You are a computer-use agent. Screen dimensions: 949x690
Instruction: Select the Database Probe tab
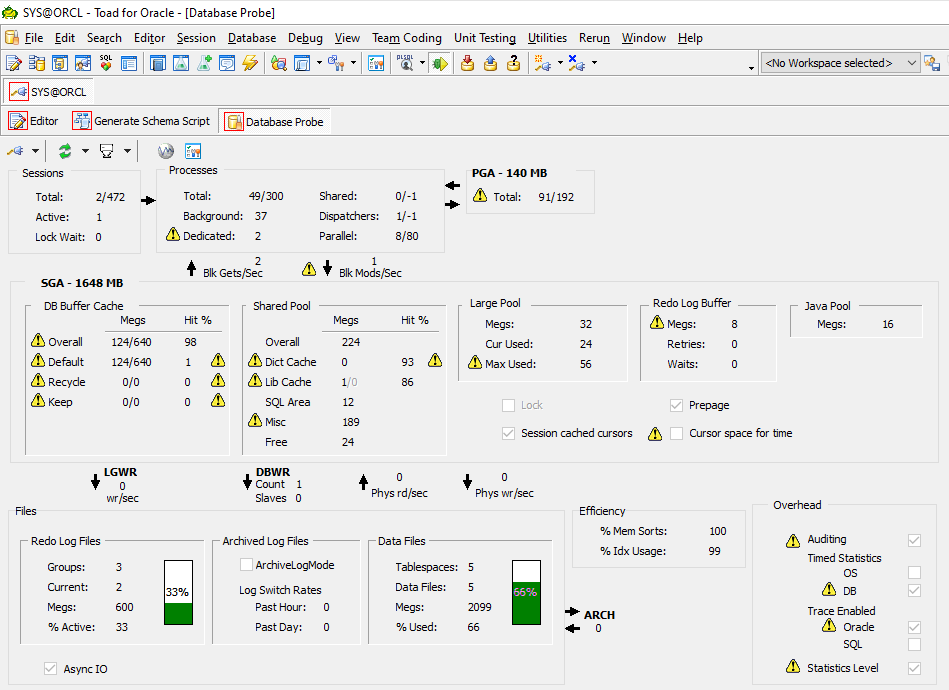pyautogui.click(x=275, y=122)
